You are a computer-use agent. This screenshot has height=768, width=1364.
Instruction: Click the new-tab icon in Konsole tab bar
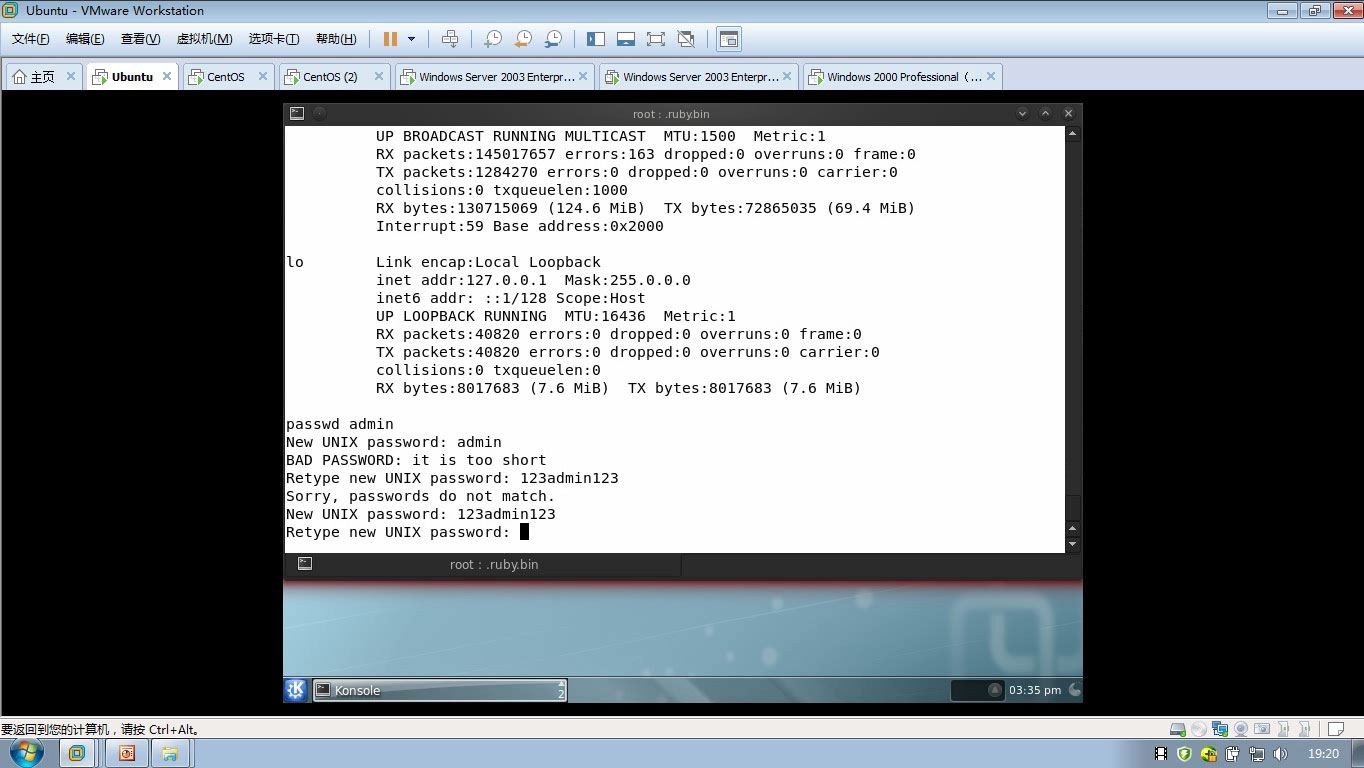click(305, 564)
